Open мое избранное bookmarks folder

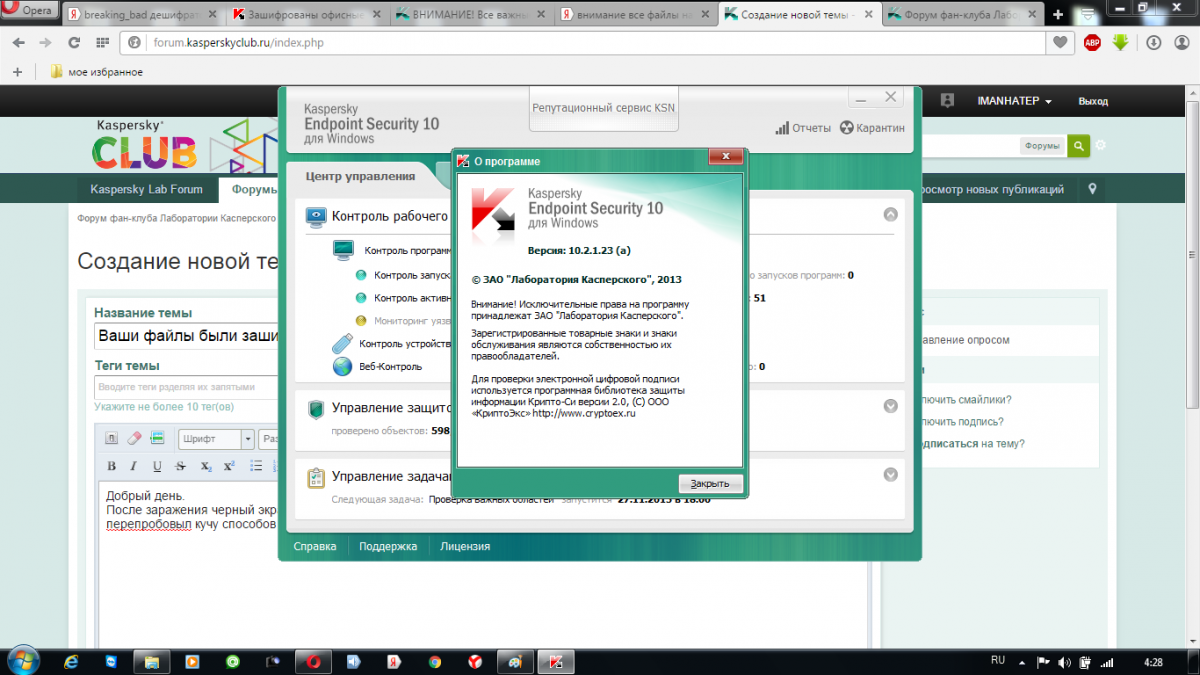pos(96,72)
